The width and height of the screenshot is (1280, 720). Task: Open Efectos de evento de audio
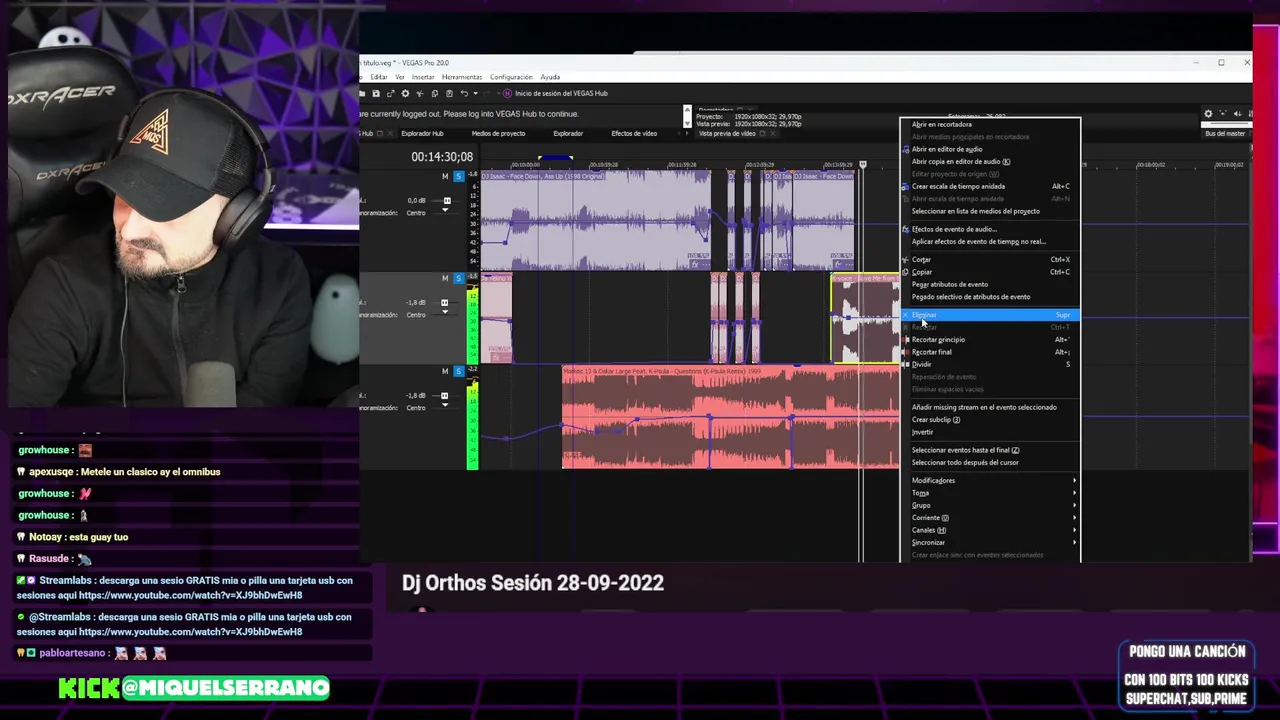(990, 229)
